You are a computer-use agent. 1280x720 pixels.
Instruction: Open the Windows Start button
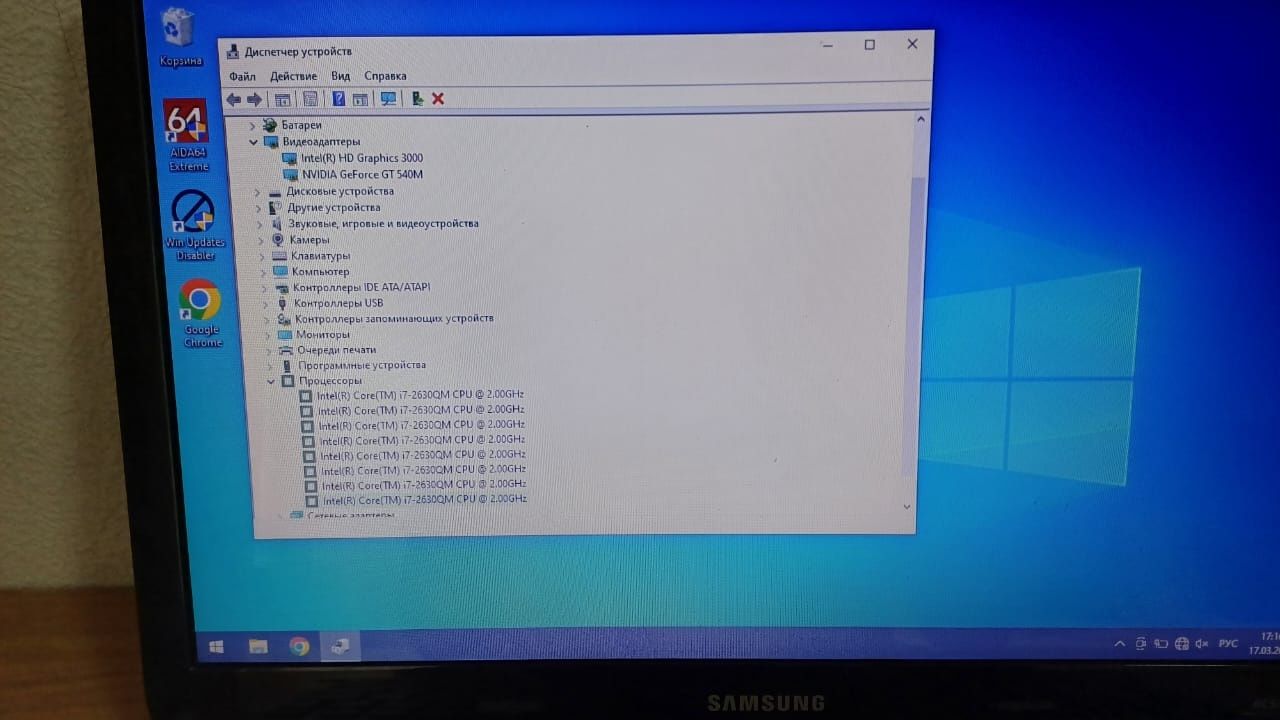pos(216,647)
